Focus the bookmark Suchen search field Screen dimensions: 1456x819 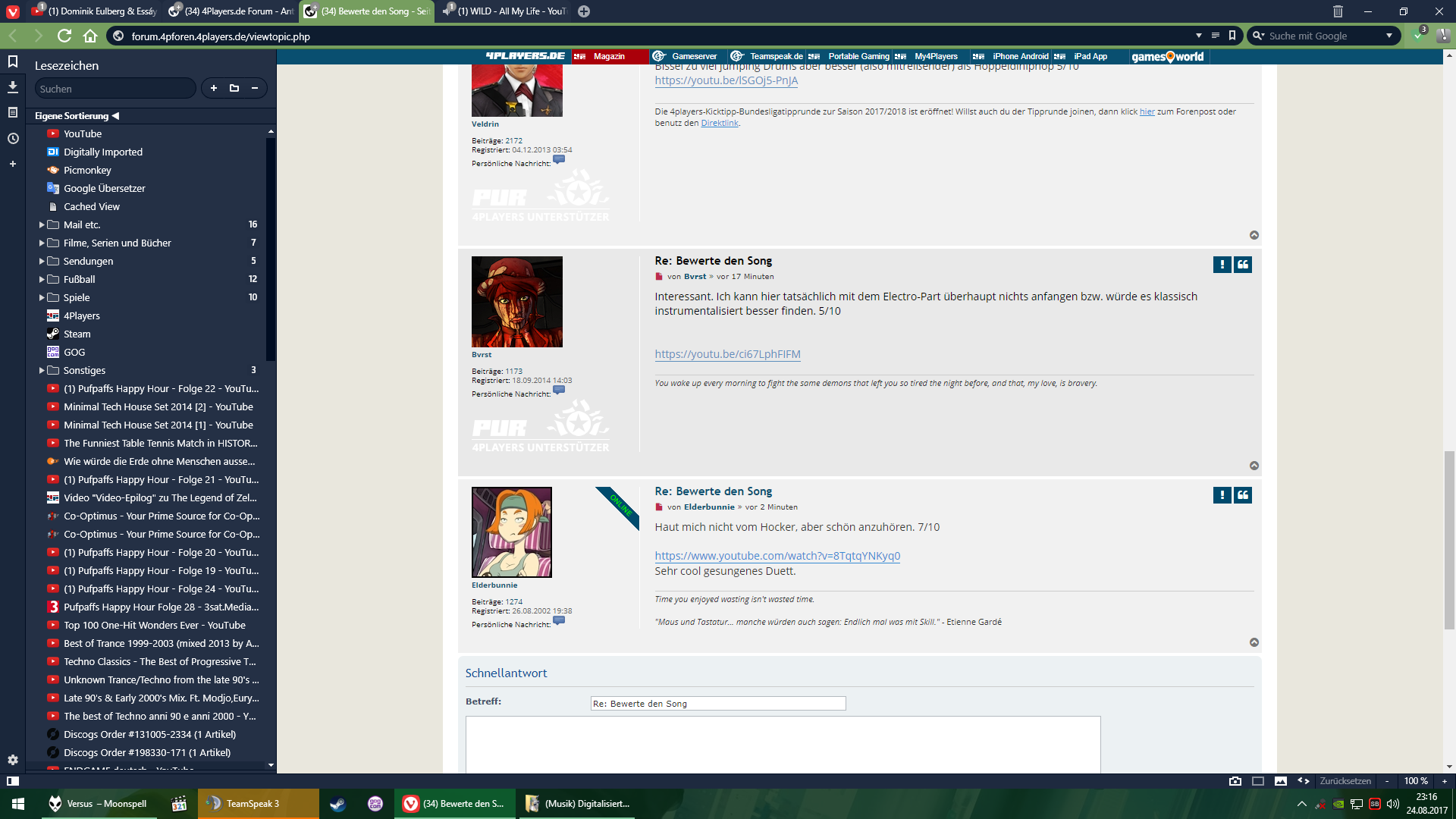point(115,89)
